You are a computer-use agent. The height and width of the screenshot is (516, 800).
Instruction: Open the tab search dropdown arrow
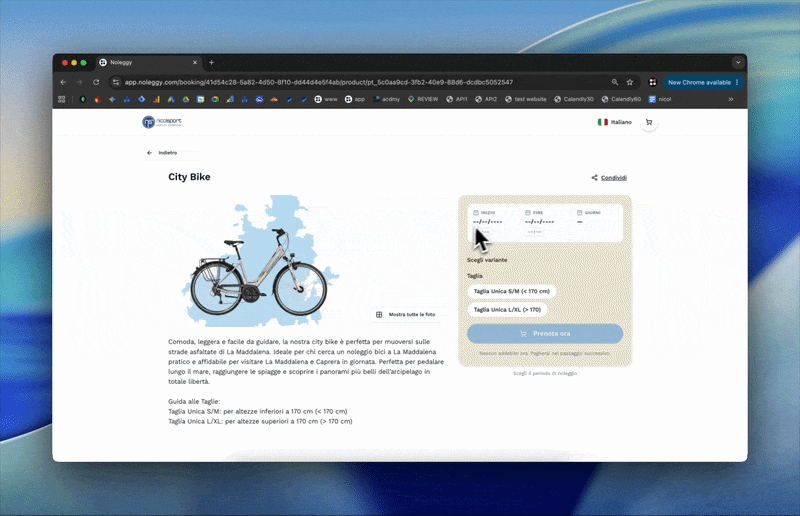tap(738, 62)
